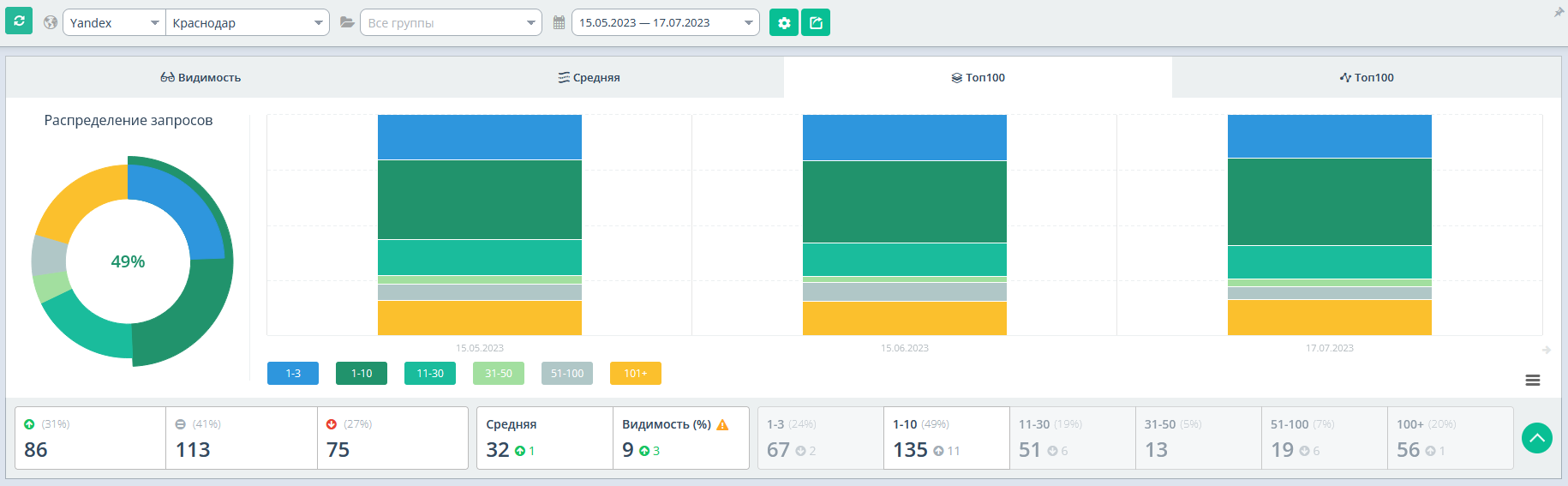Select the 51-100 (7%) stat card
Viewport: 1568px width, 486px height.
click(x=1325, y=438)
